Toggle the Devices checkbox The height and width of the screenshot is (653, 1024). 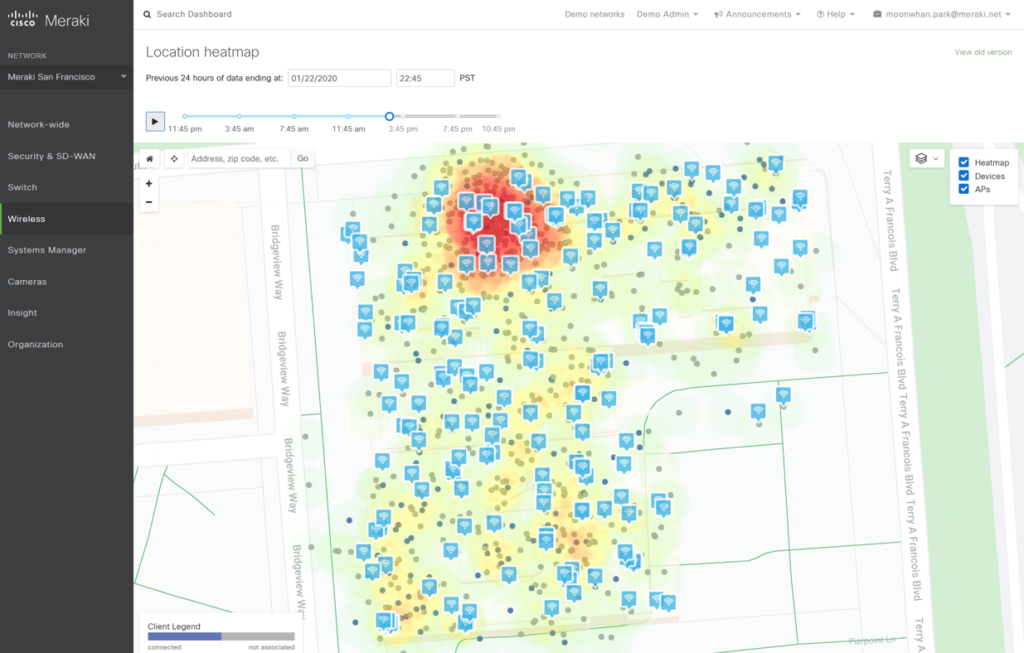click(963, 176)
